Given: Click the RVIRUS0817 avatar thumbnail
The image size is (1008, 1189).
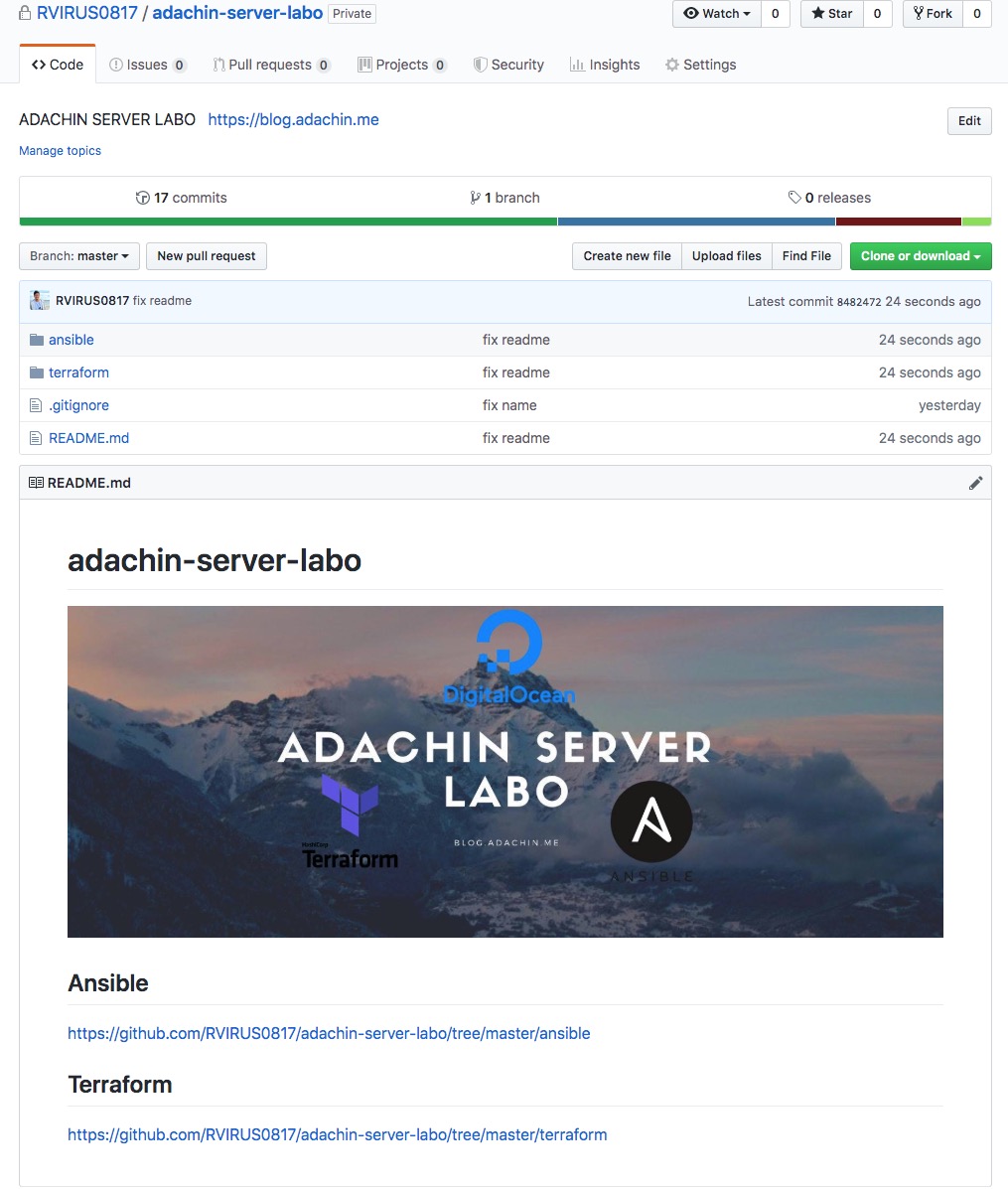Looking at the screenshot, I should click(x=40, y=301).
